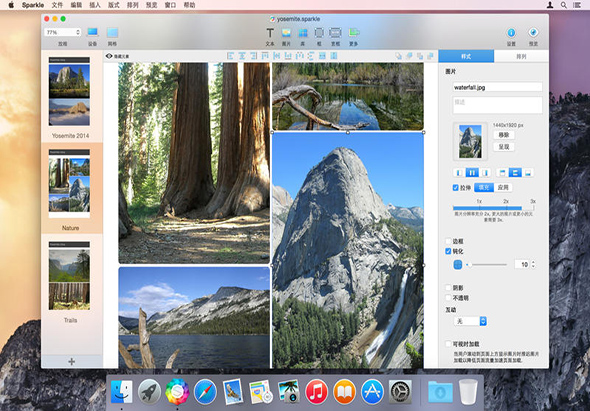
Task: Click the More (更多) toolbar icon
Action: [353, 33]
